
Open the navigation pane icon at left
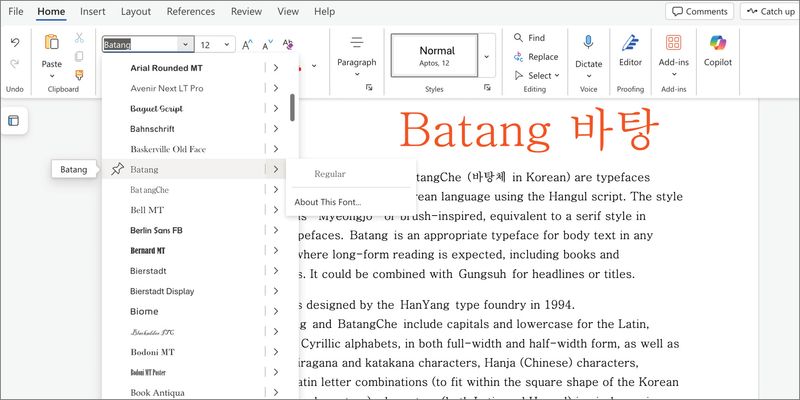coord(13,121)
